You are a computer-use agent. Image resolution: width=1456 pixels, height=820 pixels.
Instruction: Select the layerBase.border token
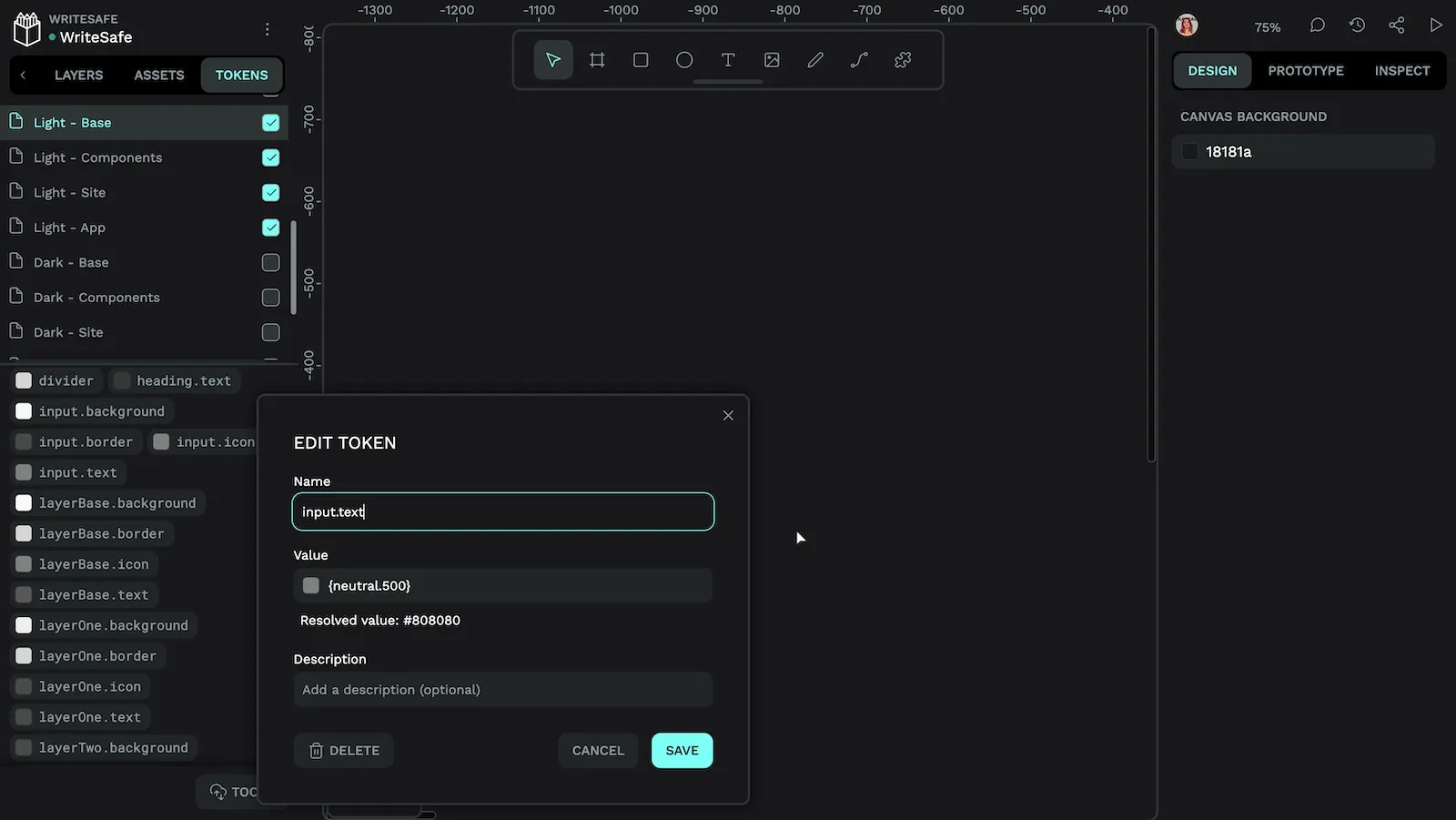click(92, 533)
